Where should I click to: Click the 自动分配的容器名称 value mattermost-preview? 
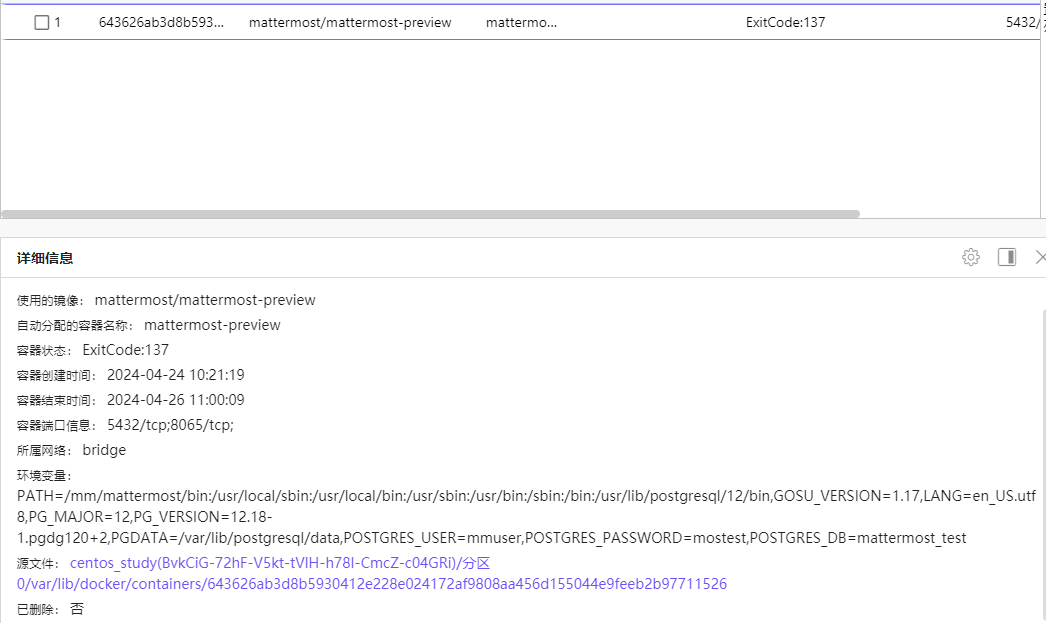(212, 325)
